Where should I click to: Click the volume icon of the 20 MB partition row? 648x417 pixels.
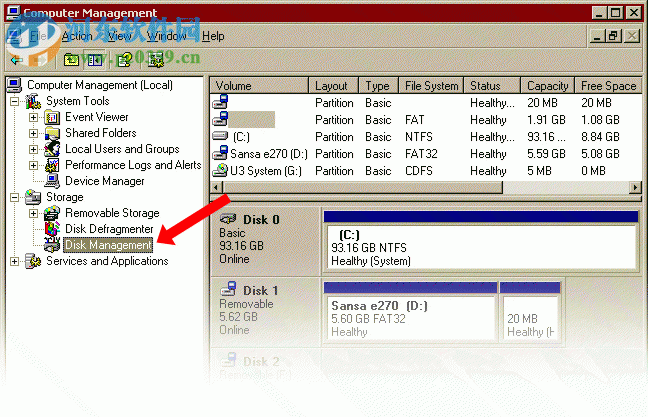point(220,102)
